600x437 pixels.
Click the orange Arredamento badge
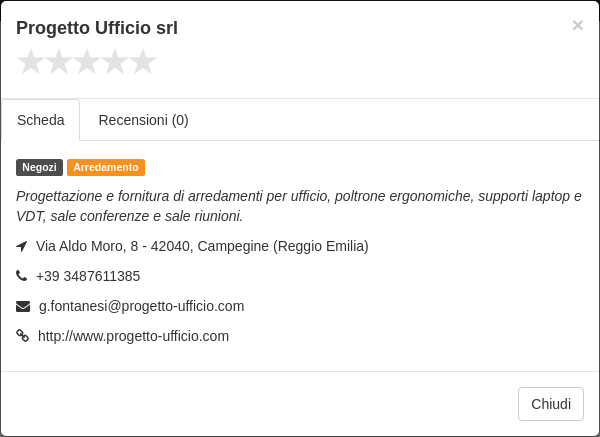coord(106,168)
